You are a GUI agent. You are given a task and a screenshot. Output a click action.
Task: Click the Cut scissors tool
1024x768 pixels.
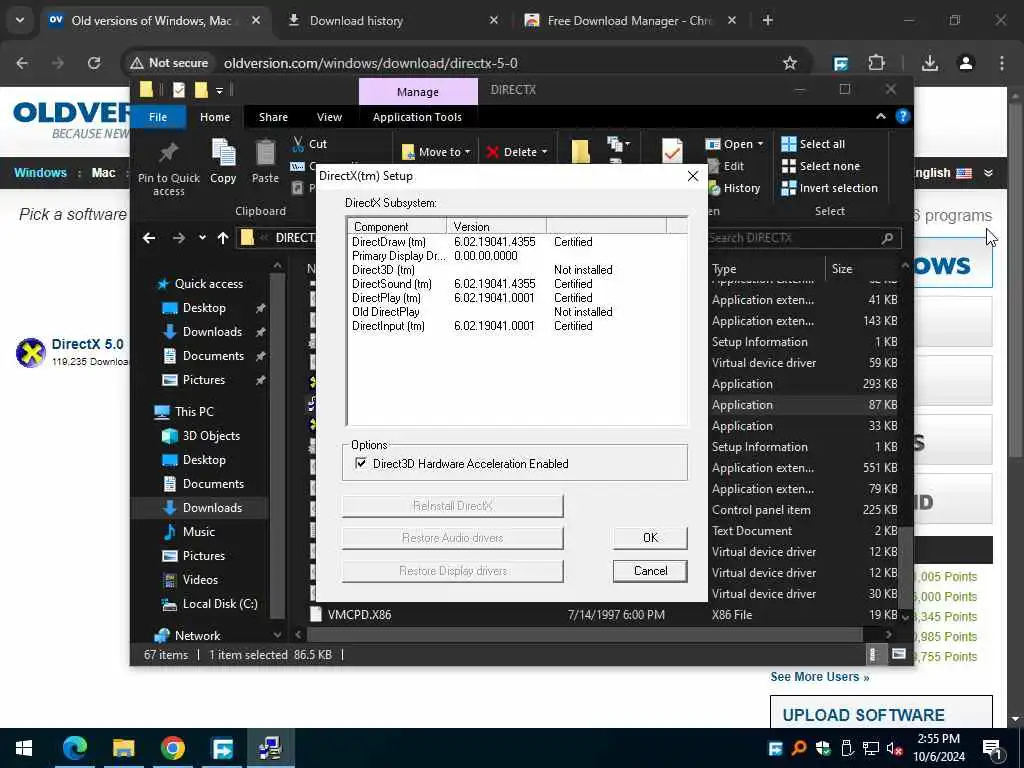click(298, 144)
